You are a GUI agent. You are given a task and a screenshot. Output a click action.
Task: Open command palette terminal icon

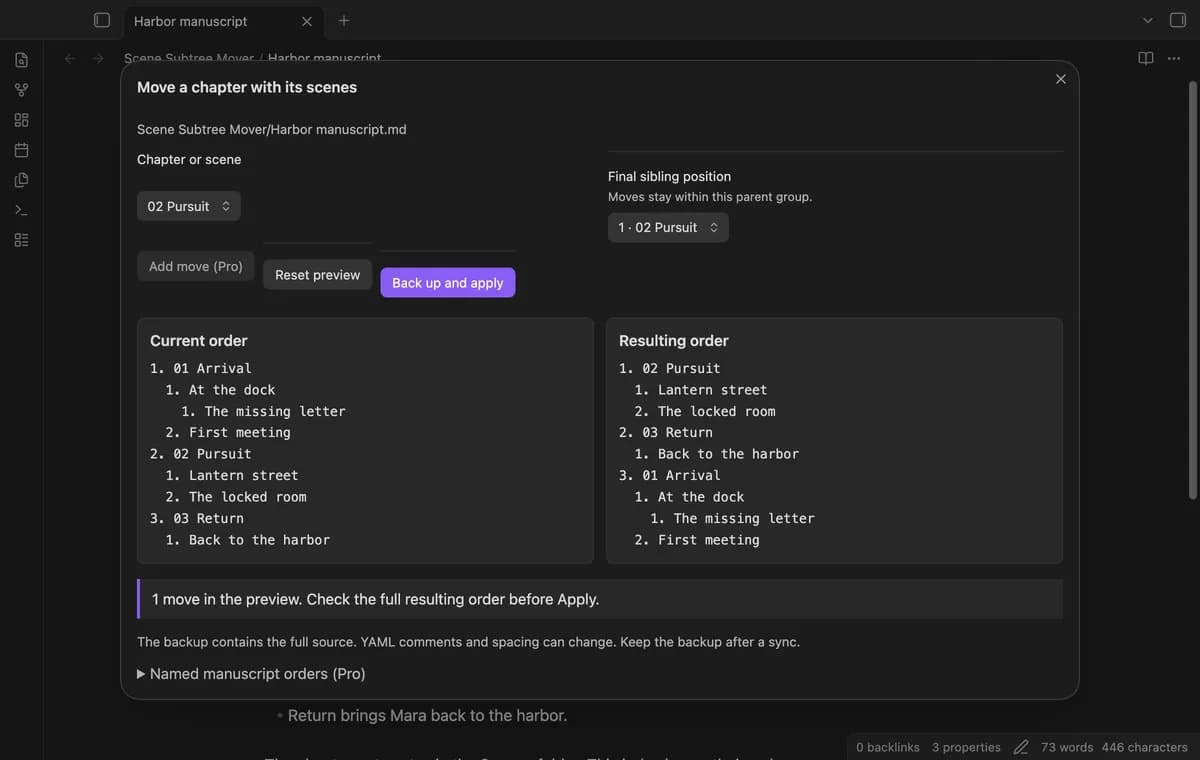[21, 210]
